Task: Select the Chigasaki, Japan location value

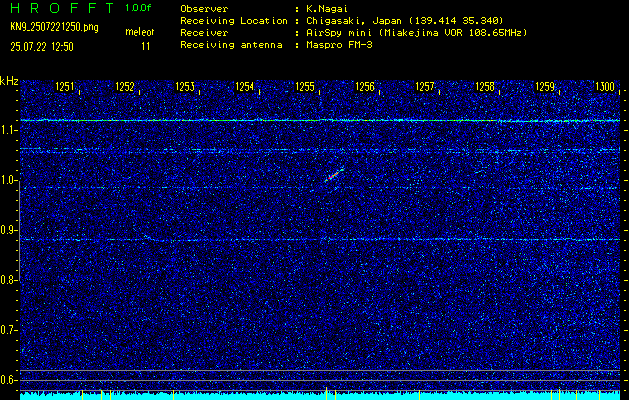Action: [x=405, y=20]
